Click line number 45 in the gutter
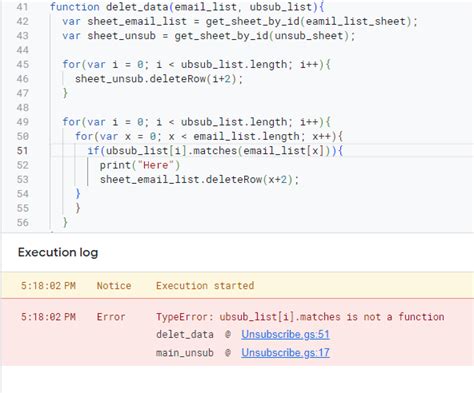 click(22, 64)
